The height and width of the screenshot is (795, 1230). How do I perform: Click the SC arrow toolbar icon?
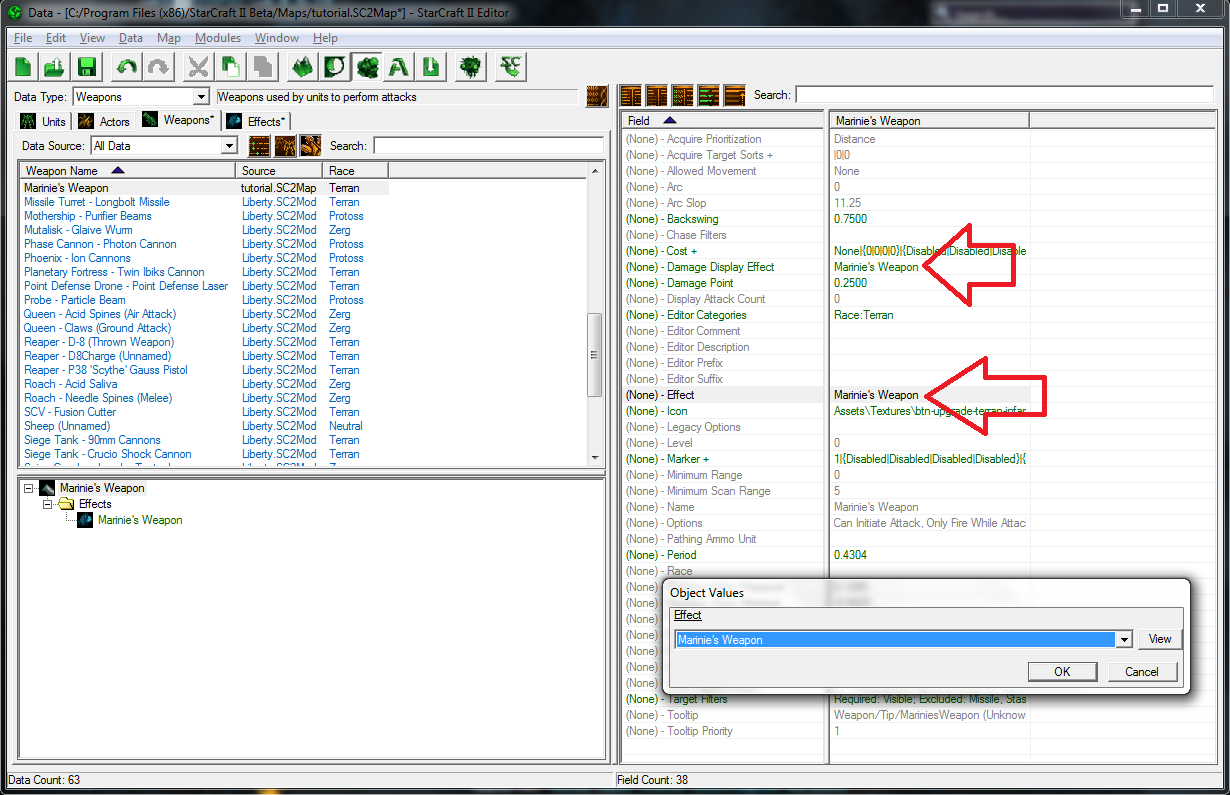pos(512,67)
